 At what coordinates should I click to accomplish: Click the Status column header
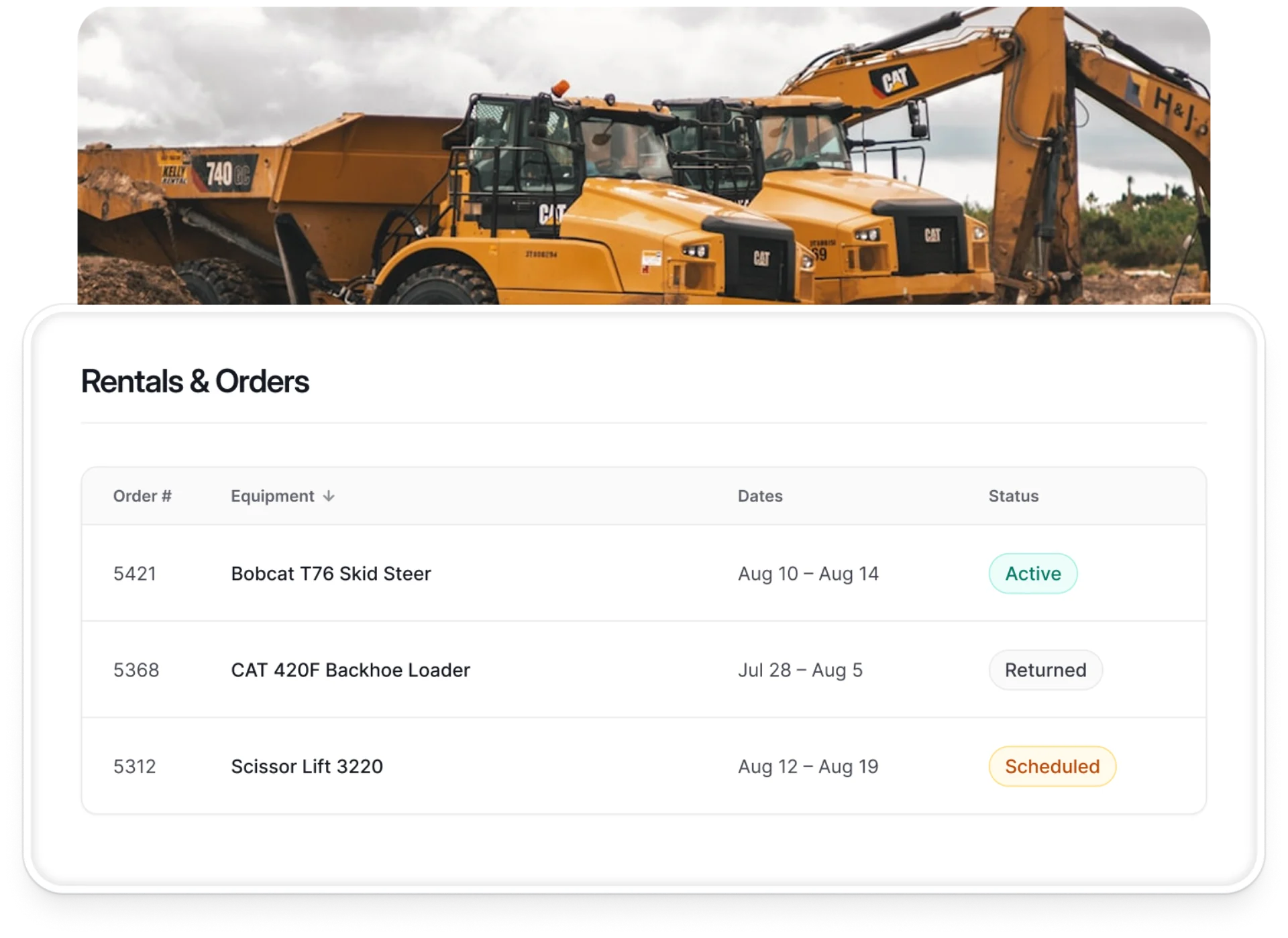click(x=1013, y=496)
